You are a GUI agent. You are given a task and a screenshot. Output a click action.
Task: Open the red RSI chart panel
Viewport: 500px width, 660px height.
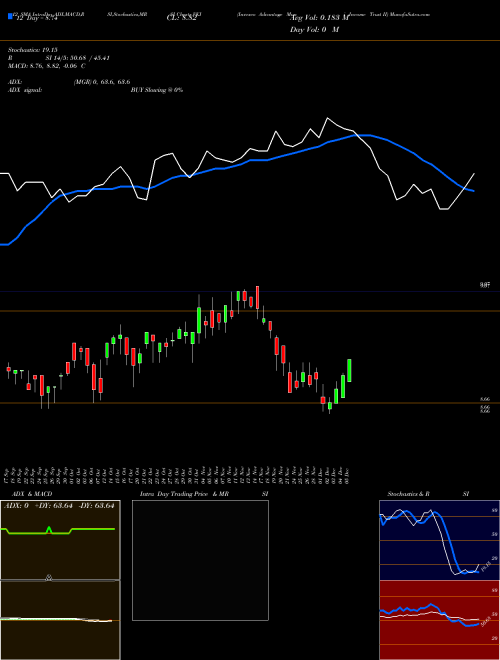[439, 620]
